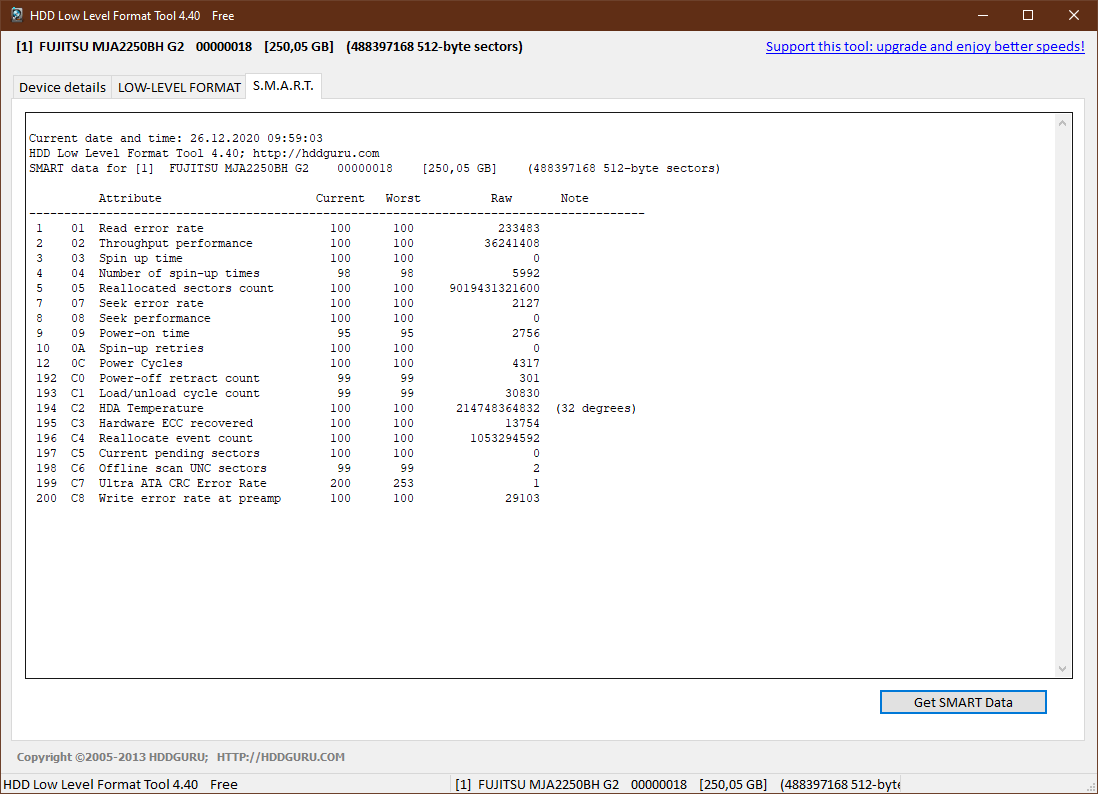Switch to the LOW-LEVEL FORMAT tab
Screen dimensions: 1098x794
point(179,88)
